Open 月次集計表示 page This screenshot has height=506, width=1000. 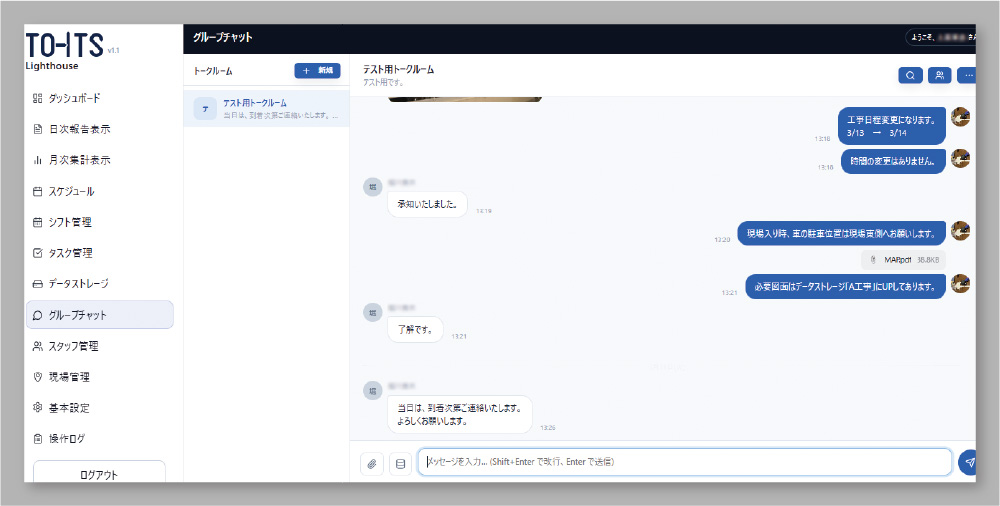coord(79,160)
